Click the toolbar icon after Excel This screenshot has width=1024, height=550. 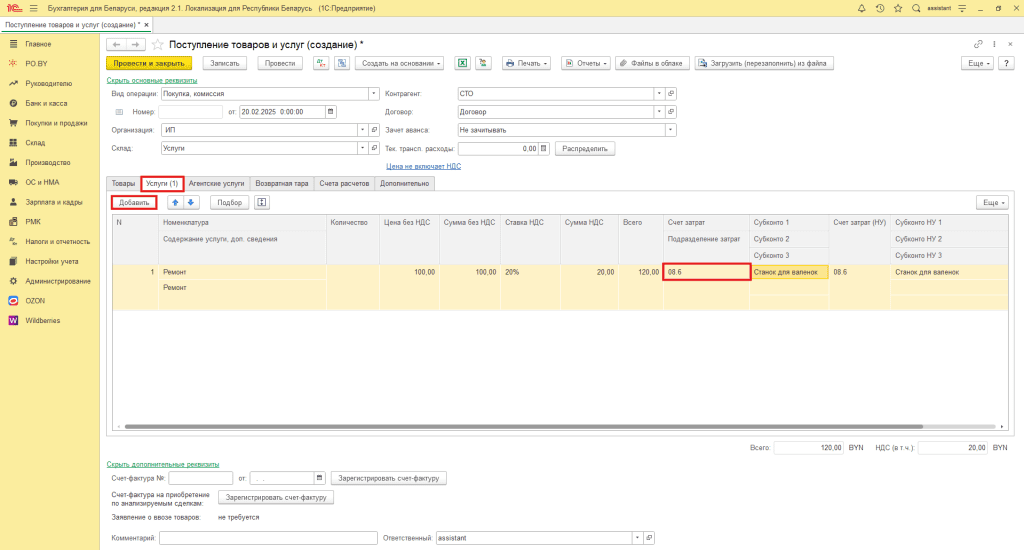[483, 63]
